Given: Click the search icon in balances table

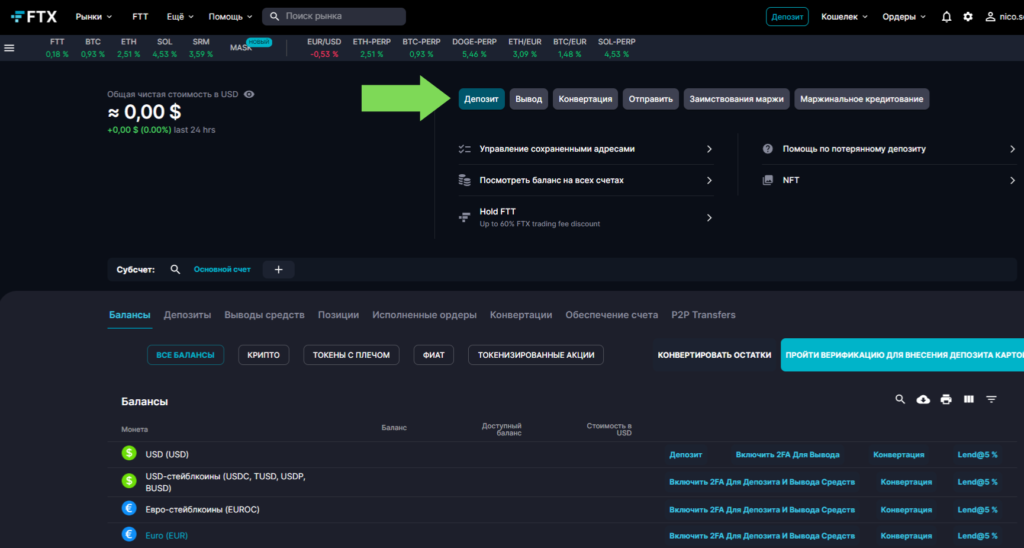Looking at the screenshot, I should [900, 399].
